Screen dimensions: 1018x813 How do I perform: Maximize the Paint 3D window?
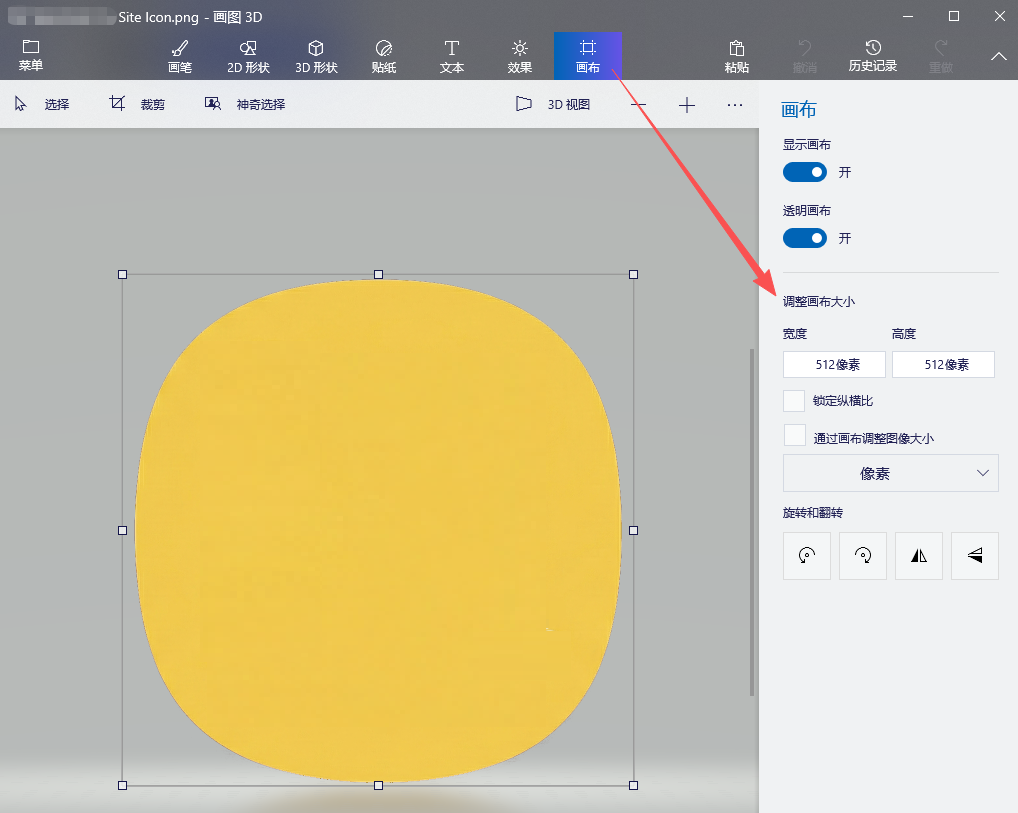tap(954, 16)
